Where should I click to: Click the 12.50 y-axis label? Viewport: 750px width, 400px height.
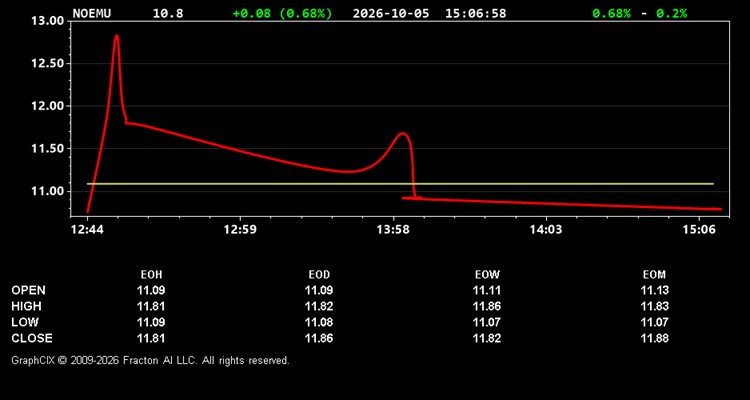[x=47, y=64]
